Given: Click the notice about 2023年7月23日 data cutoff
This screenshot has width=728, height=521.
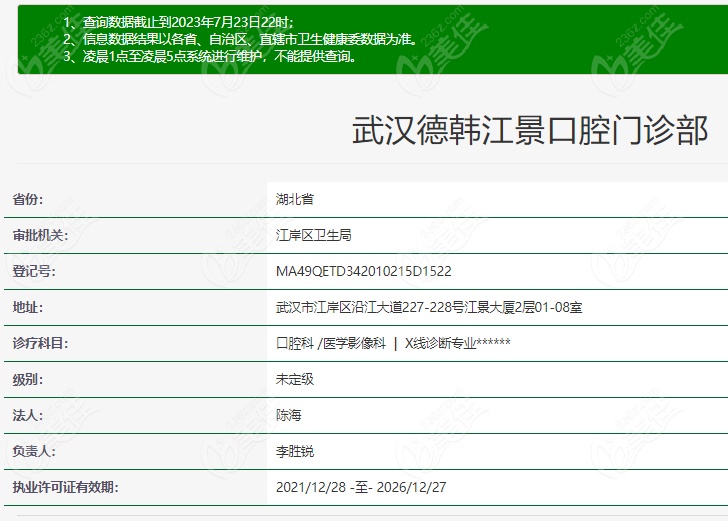Looking at the screenshot, I should (x=177, y=21).
